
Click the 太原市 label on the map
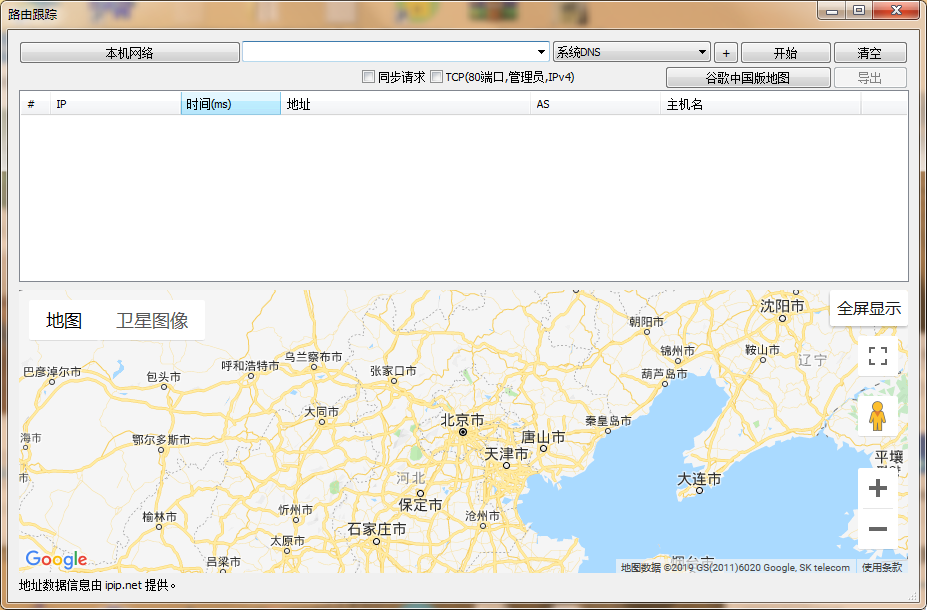tap(287, 540)
